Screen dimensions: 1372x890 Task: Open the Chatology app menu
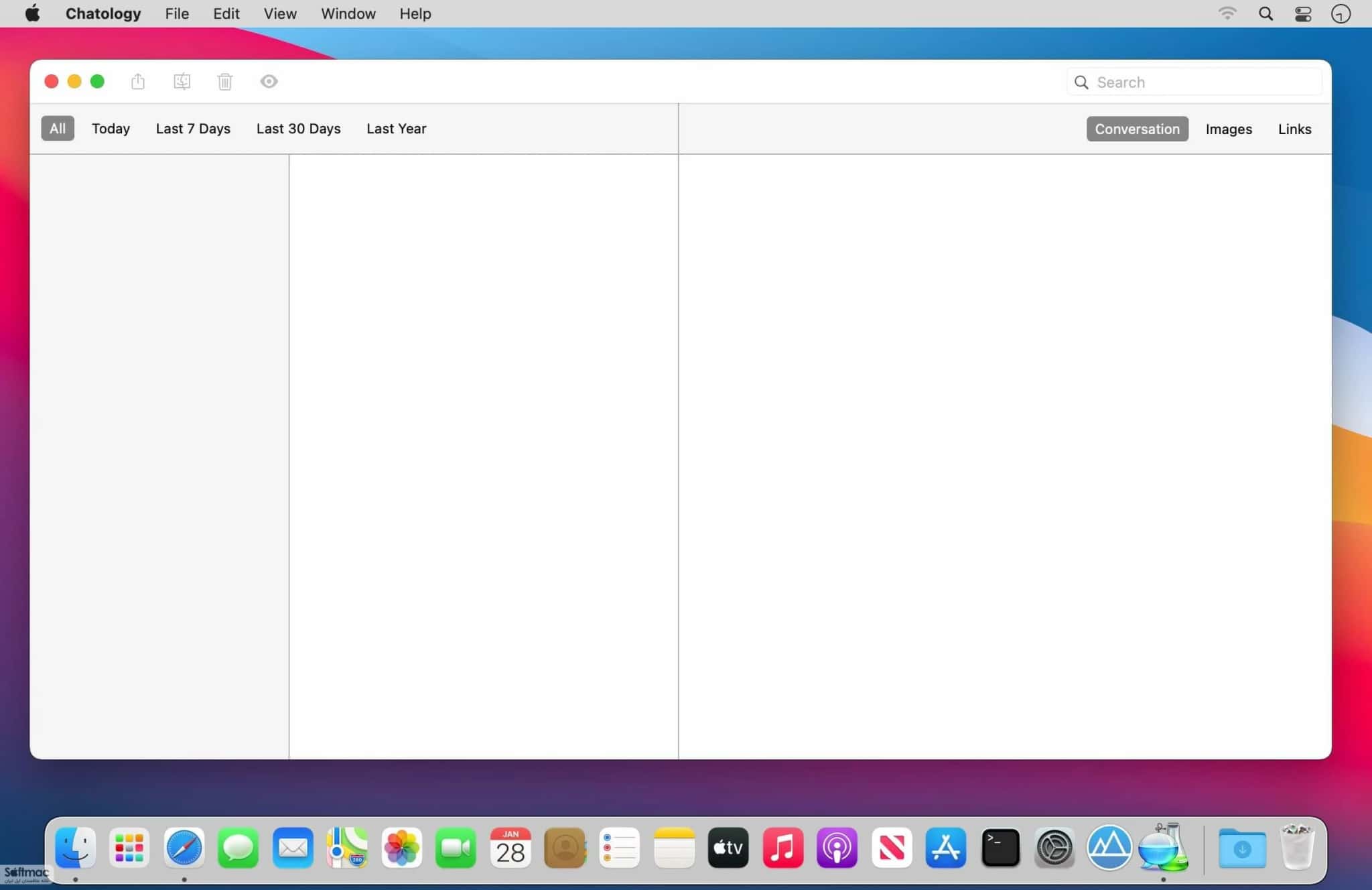(x=103, y=13)
